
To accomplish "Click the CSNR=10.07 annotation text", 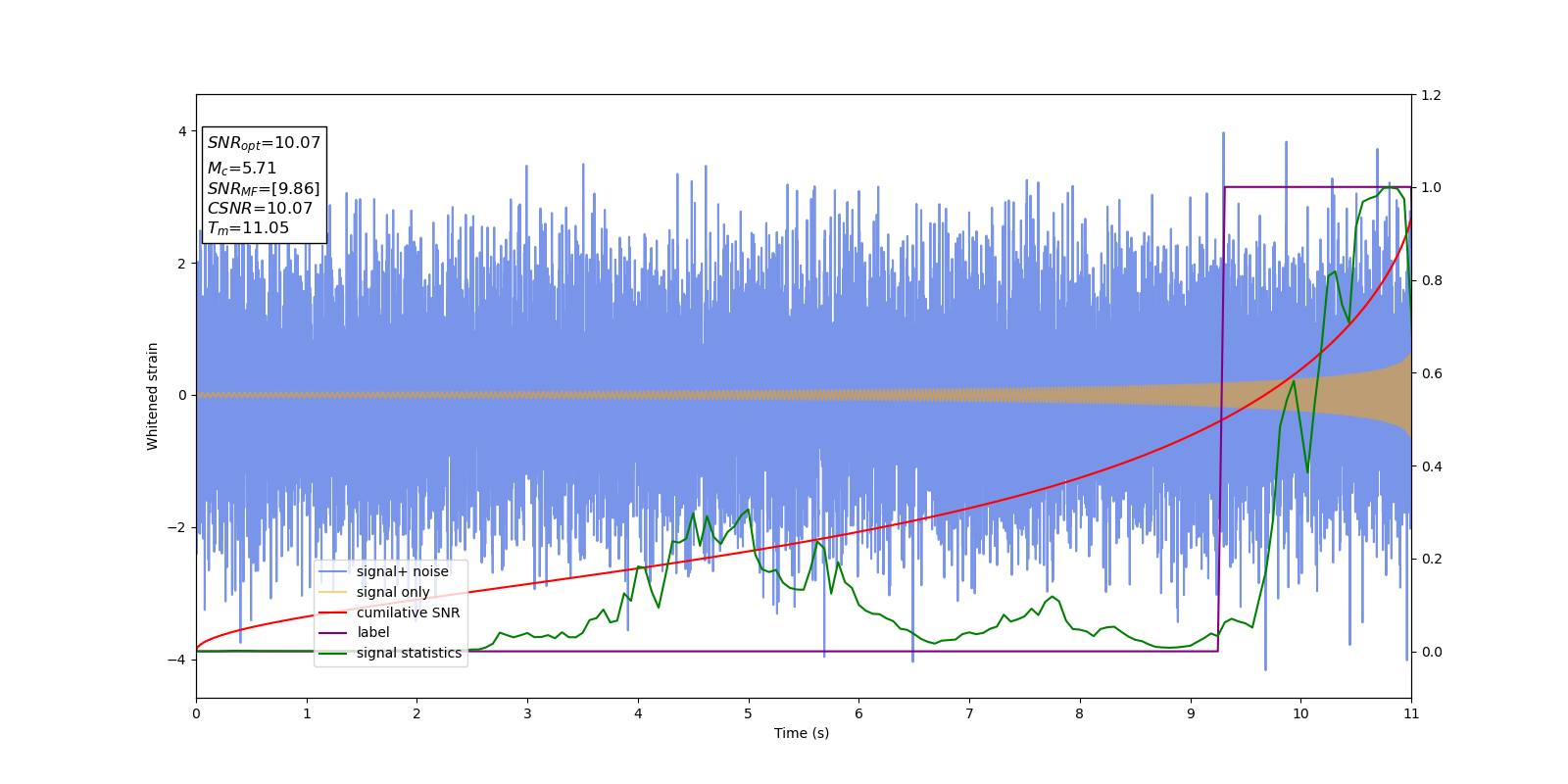I will [x=260, y=209].
